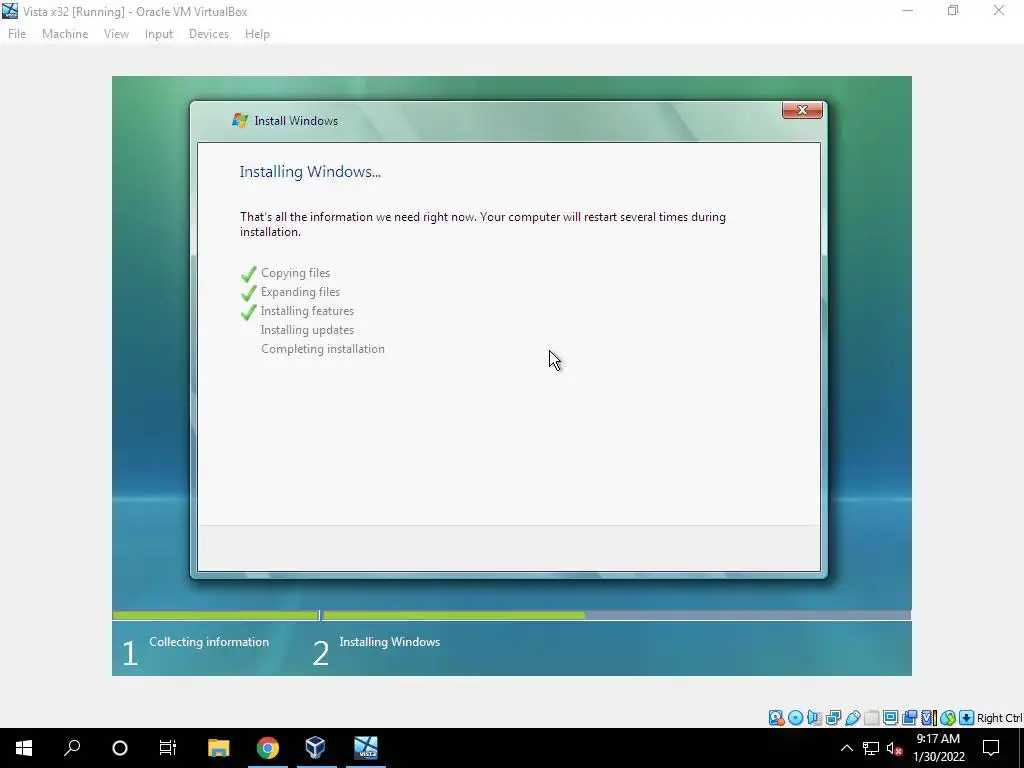Click the Windows flag icon in installer title
This screenshot has width=1024, height=768.
(x=240, y=120)
